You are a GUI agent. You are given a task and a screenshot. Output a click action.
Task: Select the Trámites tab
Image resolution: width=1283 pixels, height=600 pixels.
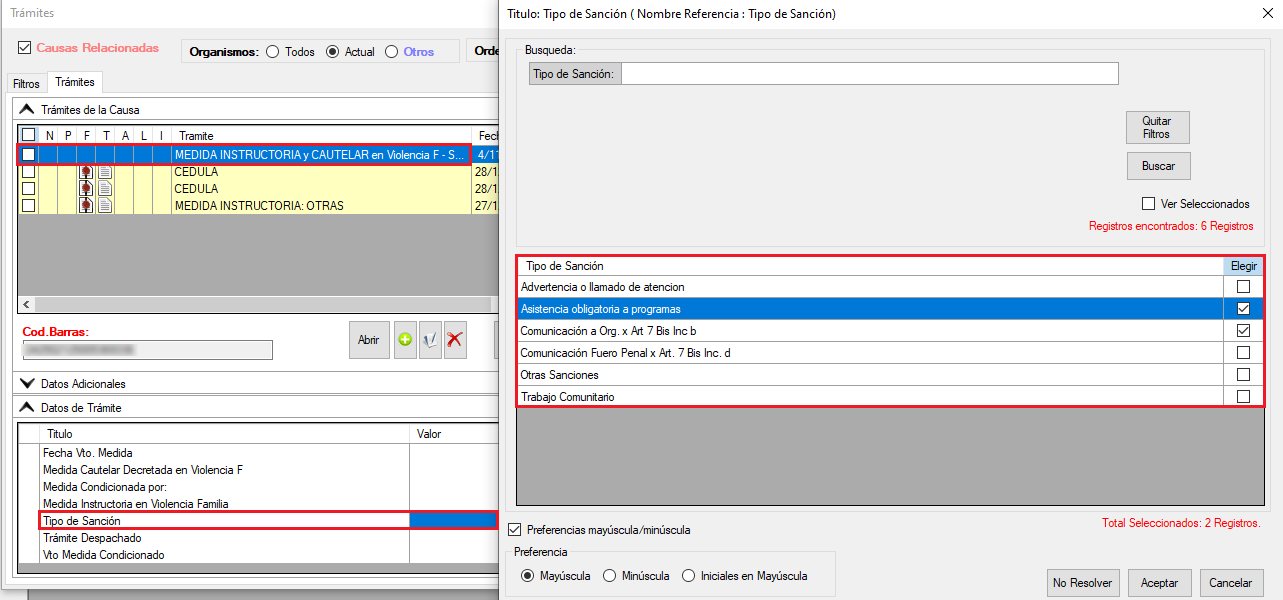(x=75, y=82)
